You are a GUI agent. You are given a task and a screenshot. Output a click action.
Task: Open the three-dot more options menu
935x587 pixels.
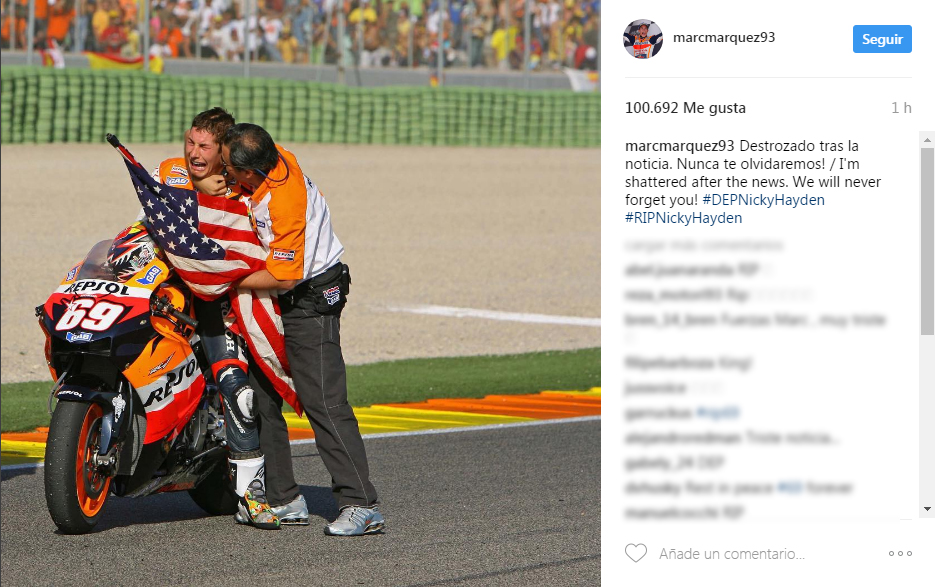[900, 554]
